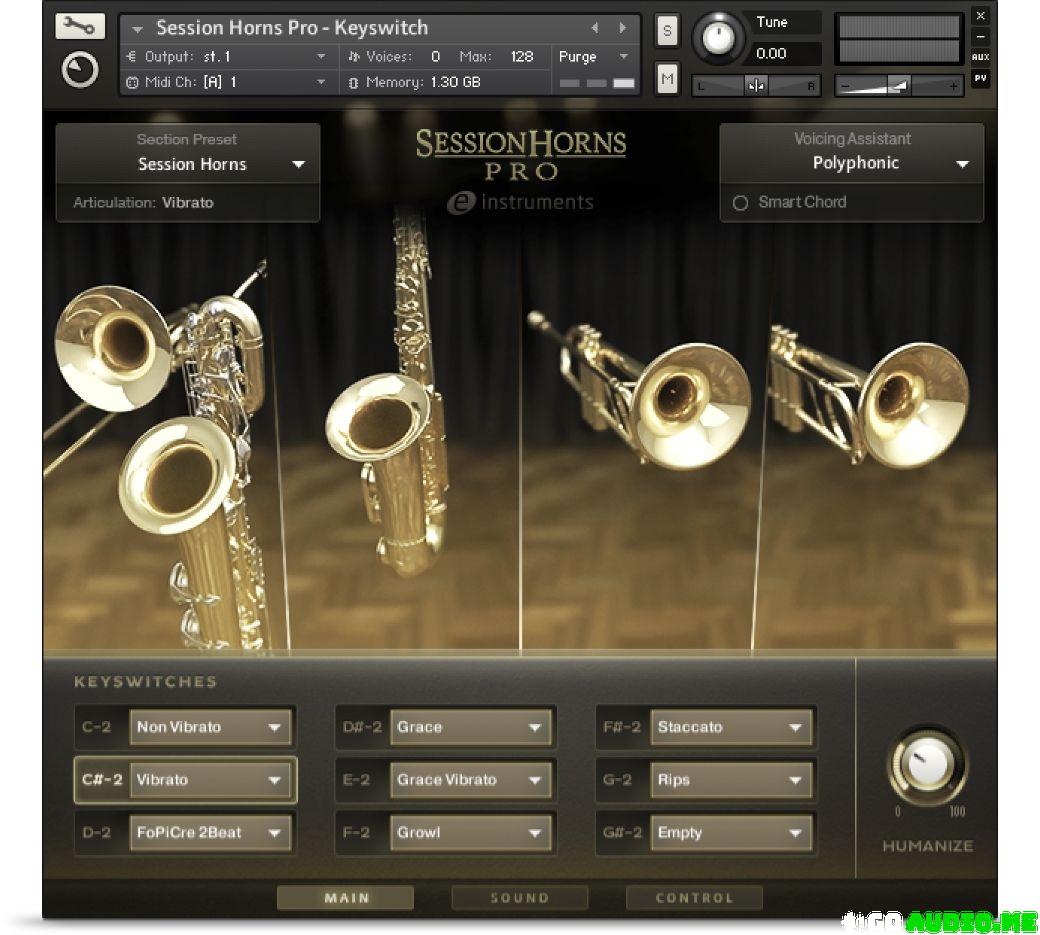Click the round instrument options knob icon
Viewport: 1040px width, 935px height.
click(80, 70)
